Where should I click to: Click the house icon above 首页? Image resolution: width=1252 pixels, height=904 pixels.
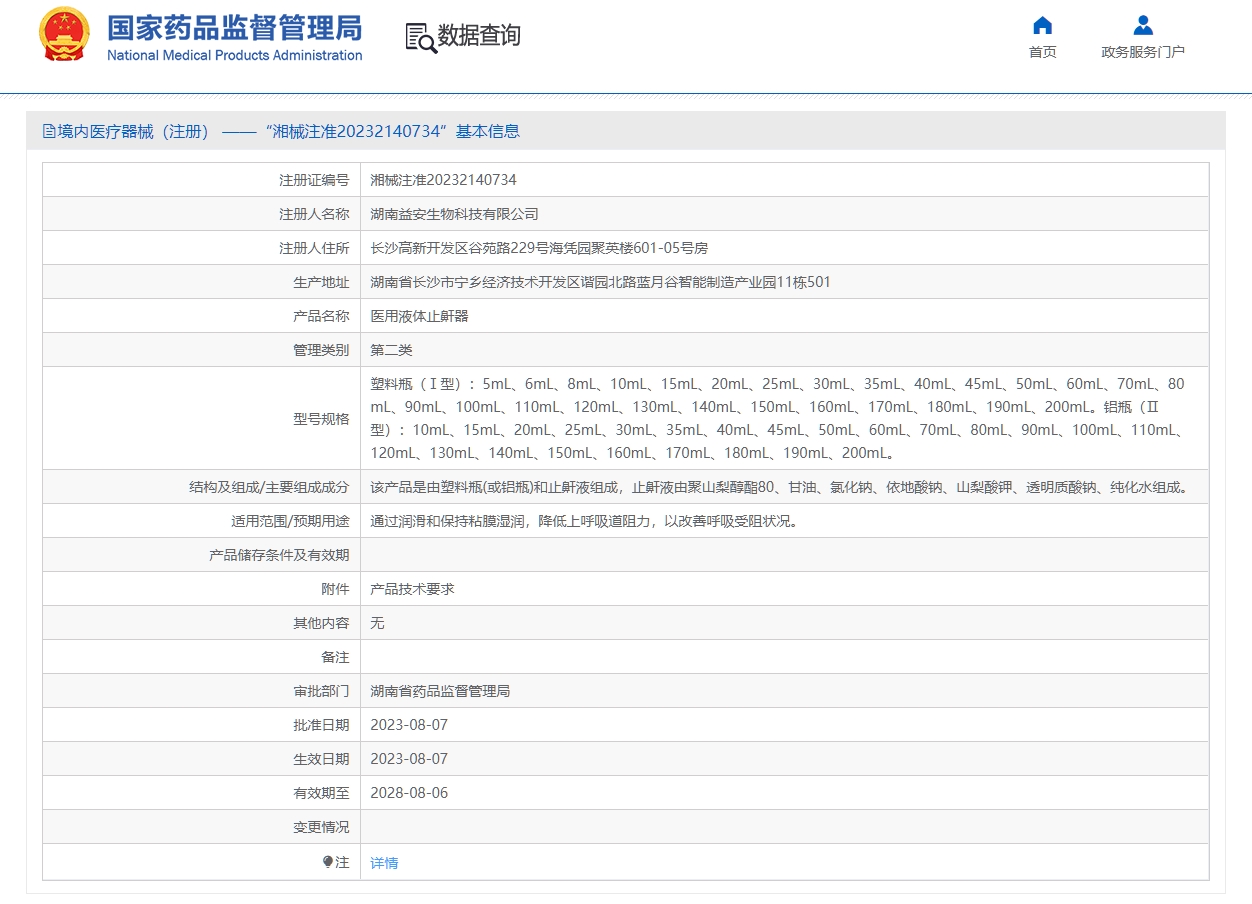(x=1042, y=25)
